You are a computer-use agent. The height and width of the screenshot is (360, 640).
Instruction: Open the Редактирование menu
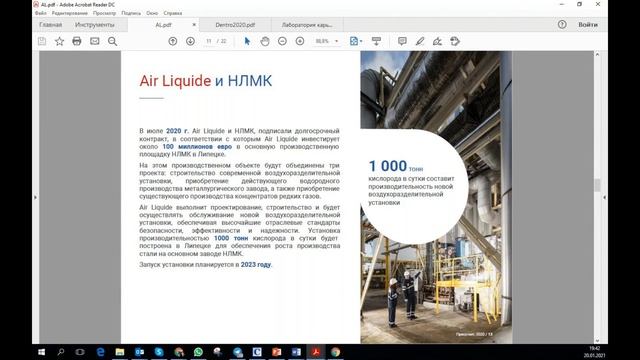pos(70,13)
